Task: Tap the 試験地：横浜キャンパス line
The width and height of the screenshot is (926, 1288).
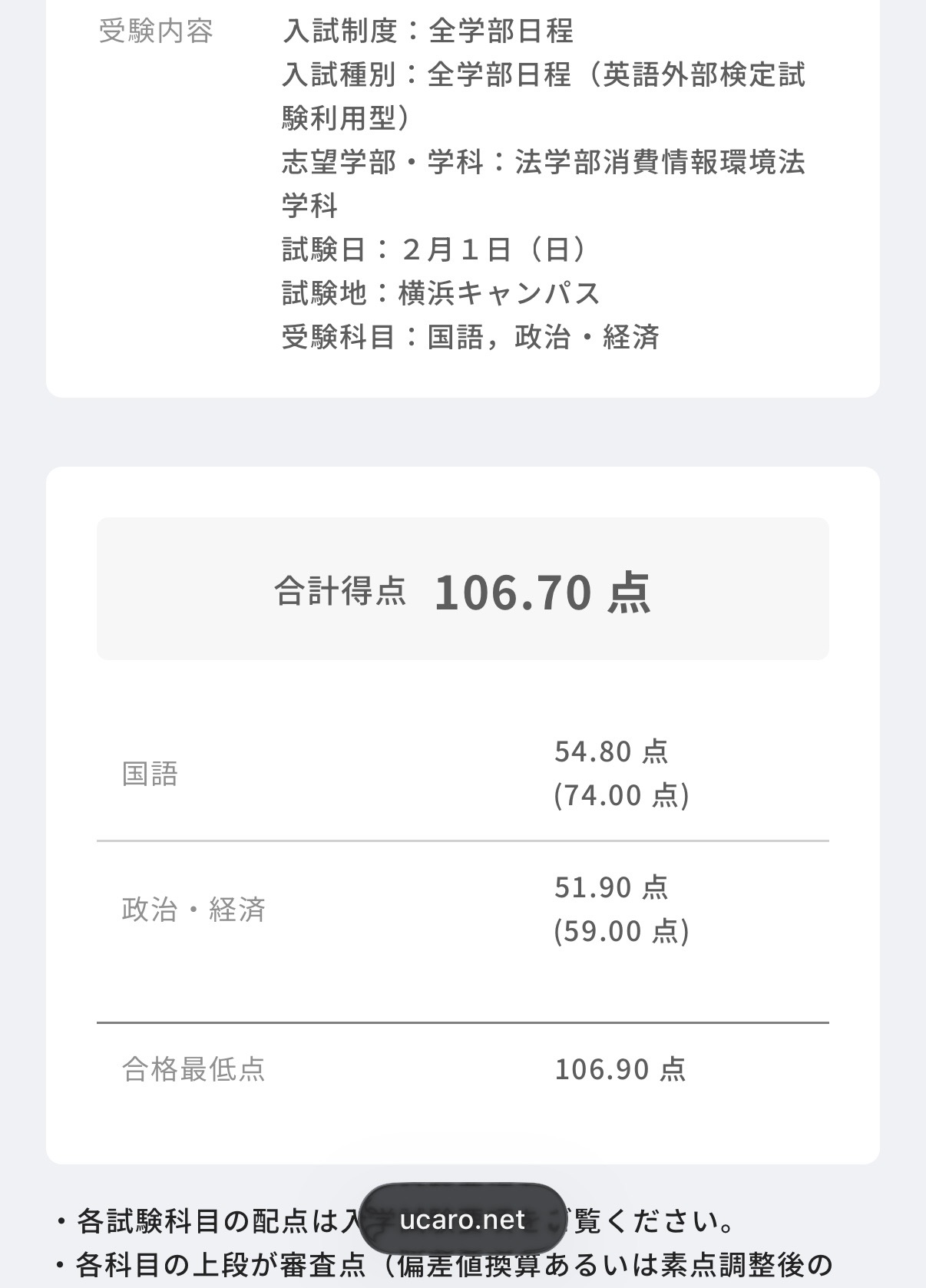Action: click(441, 293)
